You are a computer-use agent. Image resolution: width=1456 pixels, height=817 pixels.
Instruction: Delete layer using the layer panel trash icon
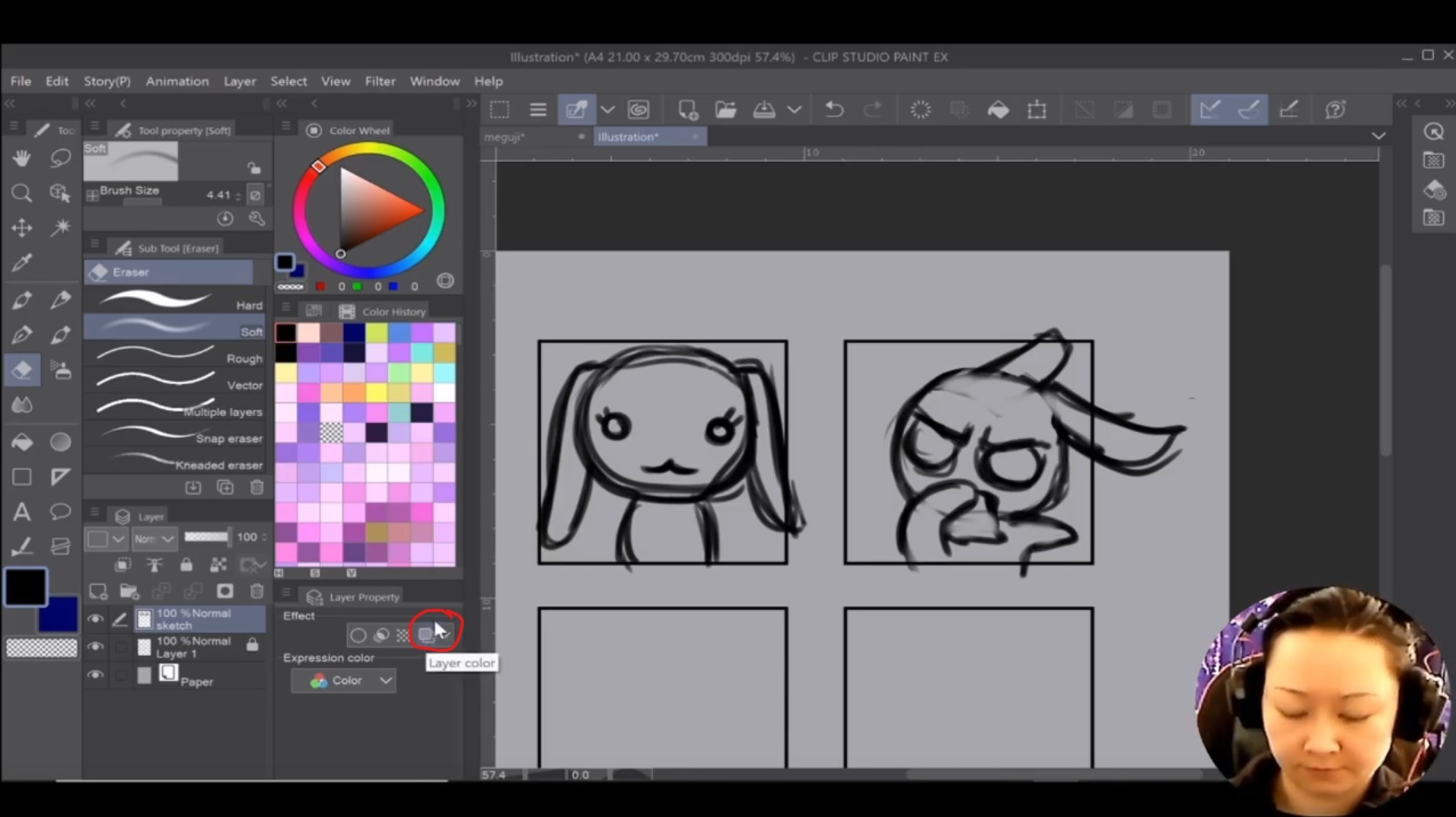256,591
